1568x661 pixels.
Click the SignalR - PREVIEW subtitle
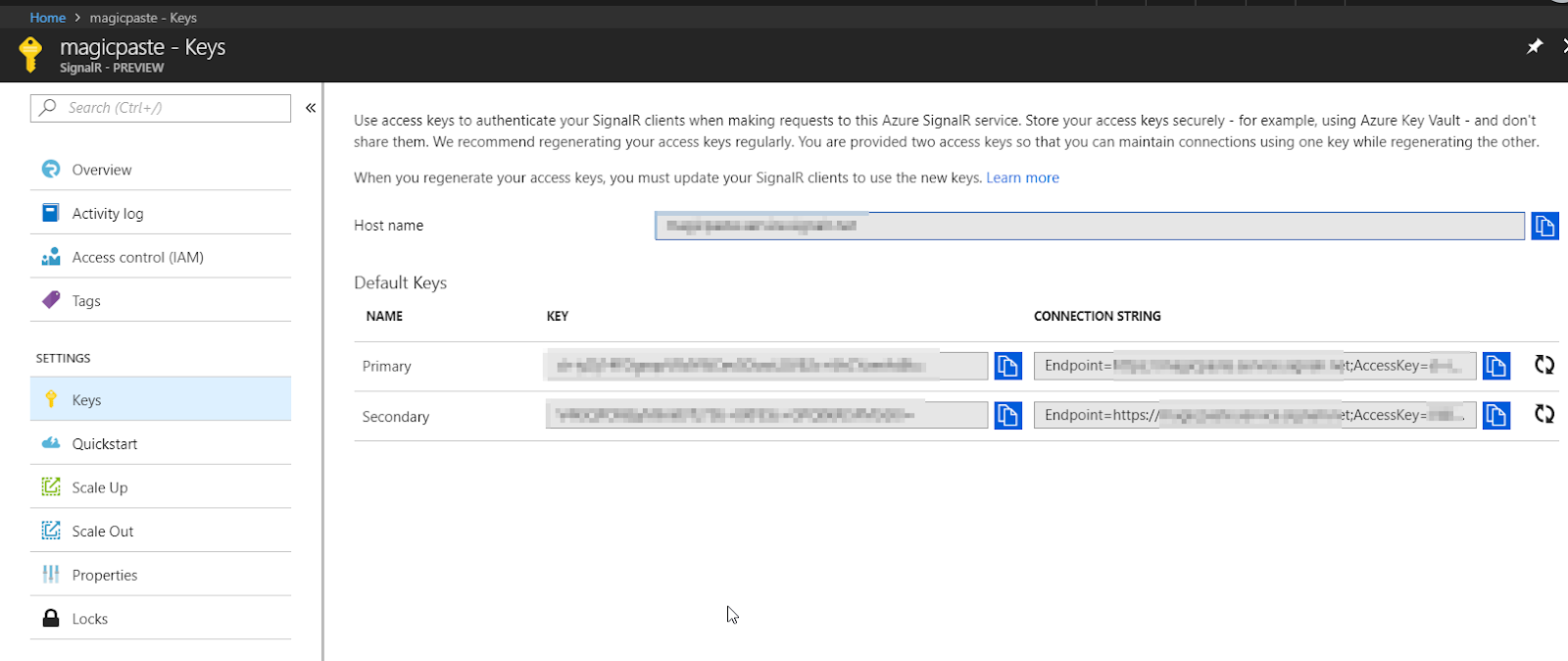click(x=112, y=68)
